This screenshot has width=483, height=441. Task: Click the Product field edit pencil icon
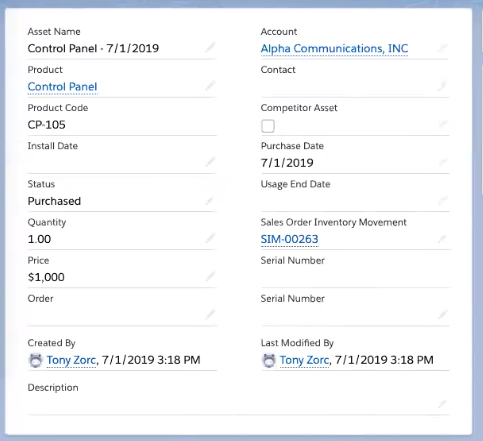(210, 86)
